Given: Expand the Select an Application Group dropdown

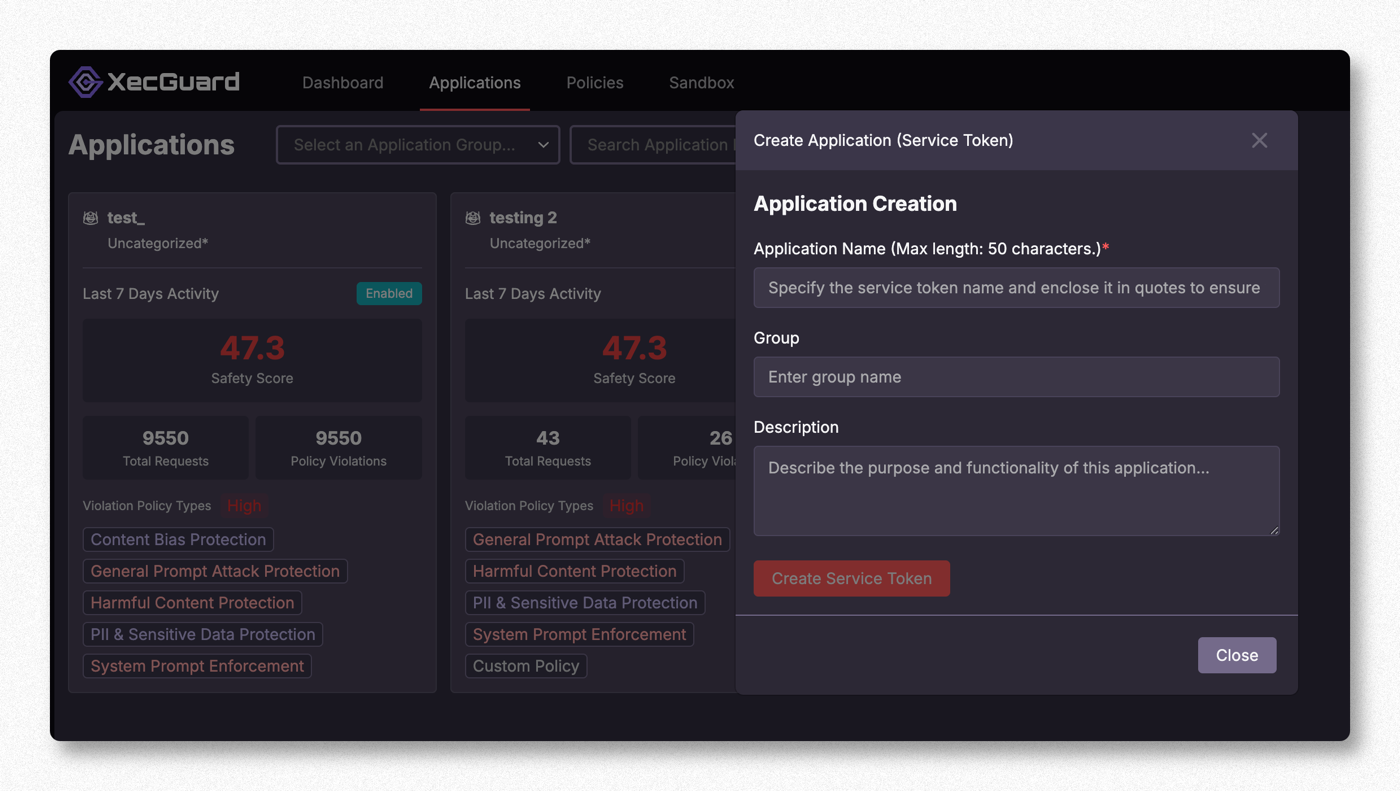Looking at the screenshot, I should click(418, 145).
